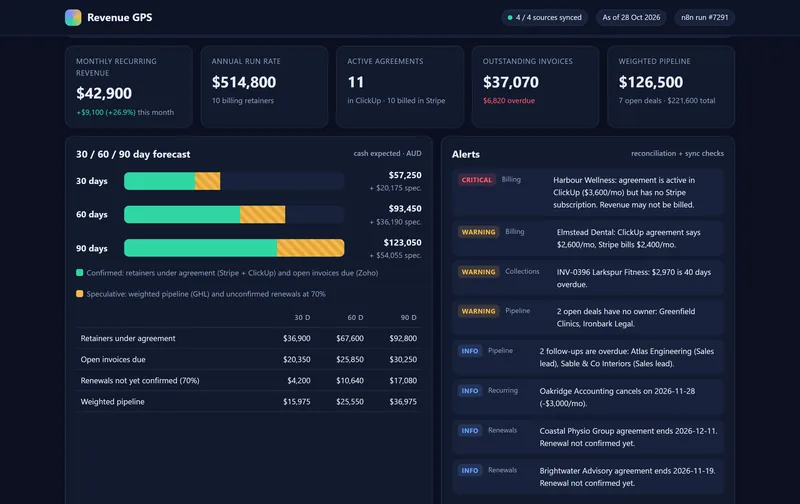
Task: Click the Revenue GPS gradient logo icon
Action: click(73, 17)
